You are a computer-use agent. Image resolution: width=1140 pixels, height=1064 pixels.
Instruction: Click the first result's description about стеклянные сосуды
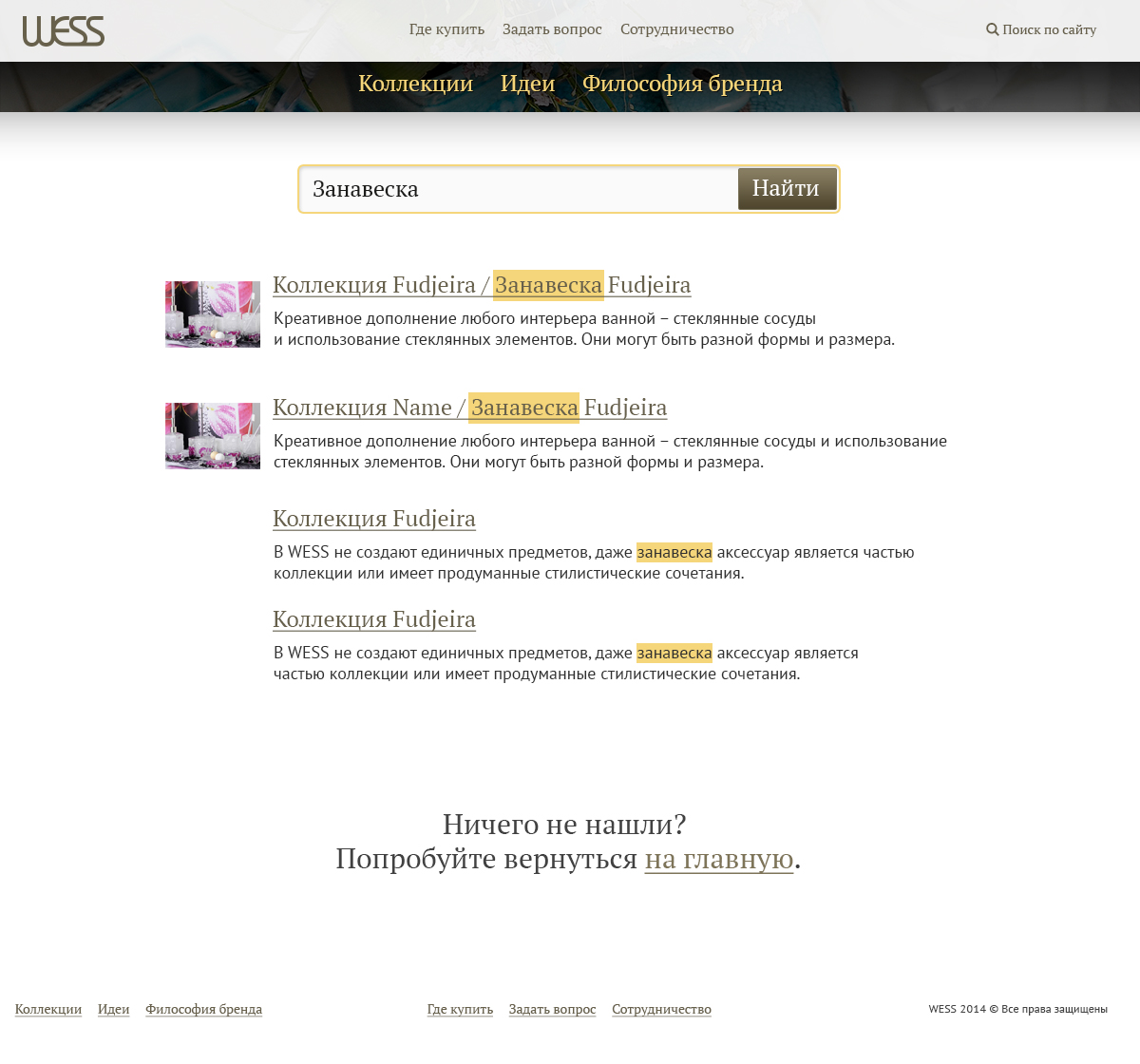(584, 329)
